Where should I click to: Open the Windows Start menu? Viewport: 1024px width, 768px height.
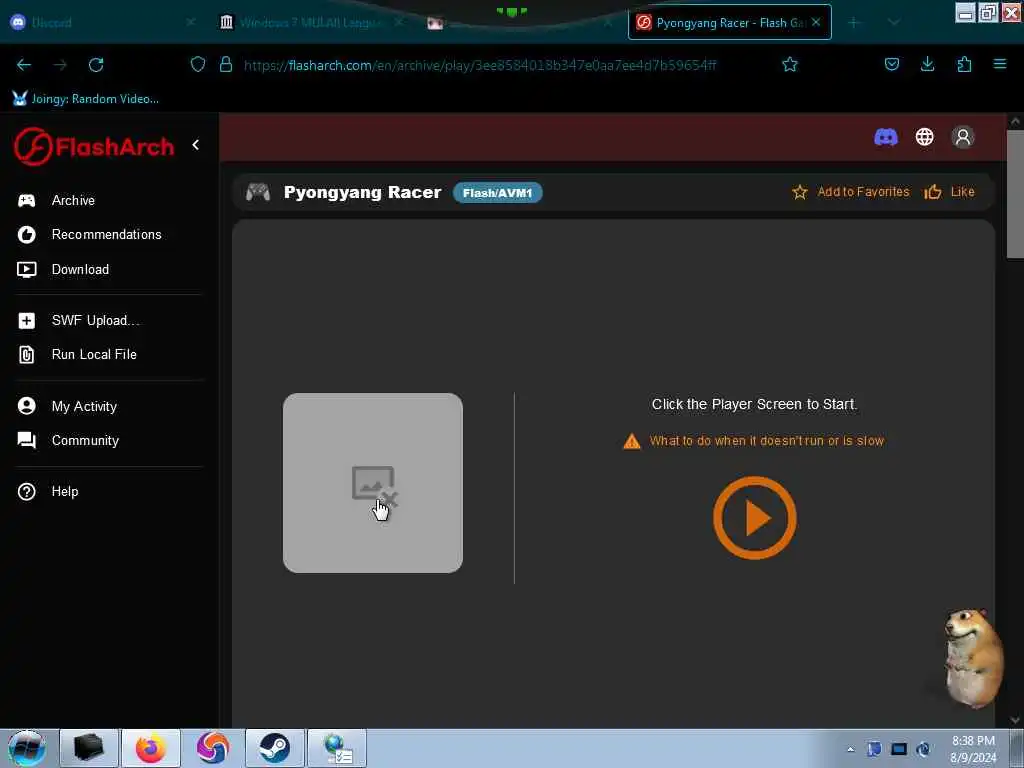click(26, 748)
